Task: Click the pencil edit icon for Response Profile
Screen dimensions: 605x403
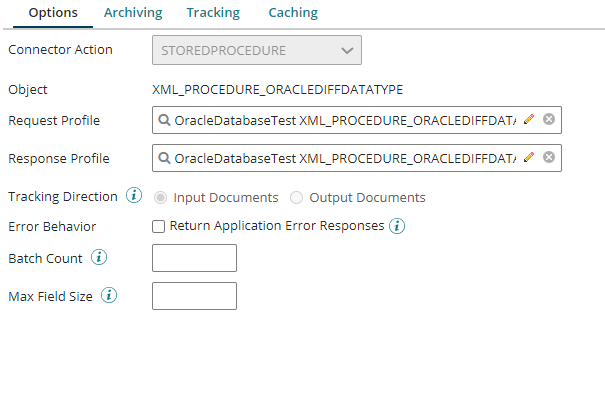Action: (x=529, y=158)
